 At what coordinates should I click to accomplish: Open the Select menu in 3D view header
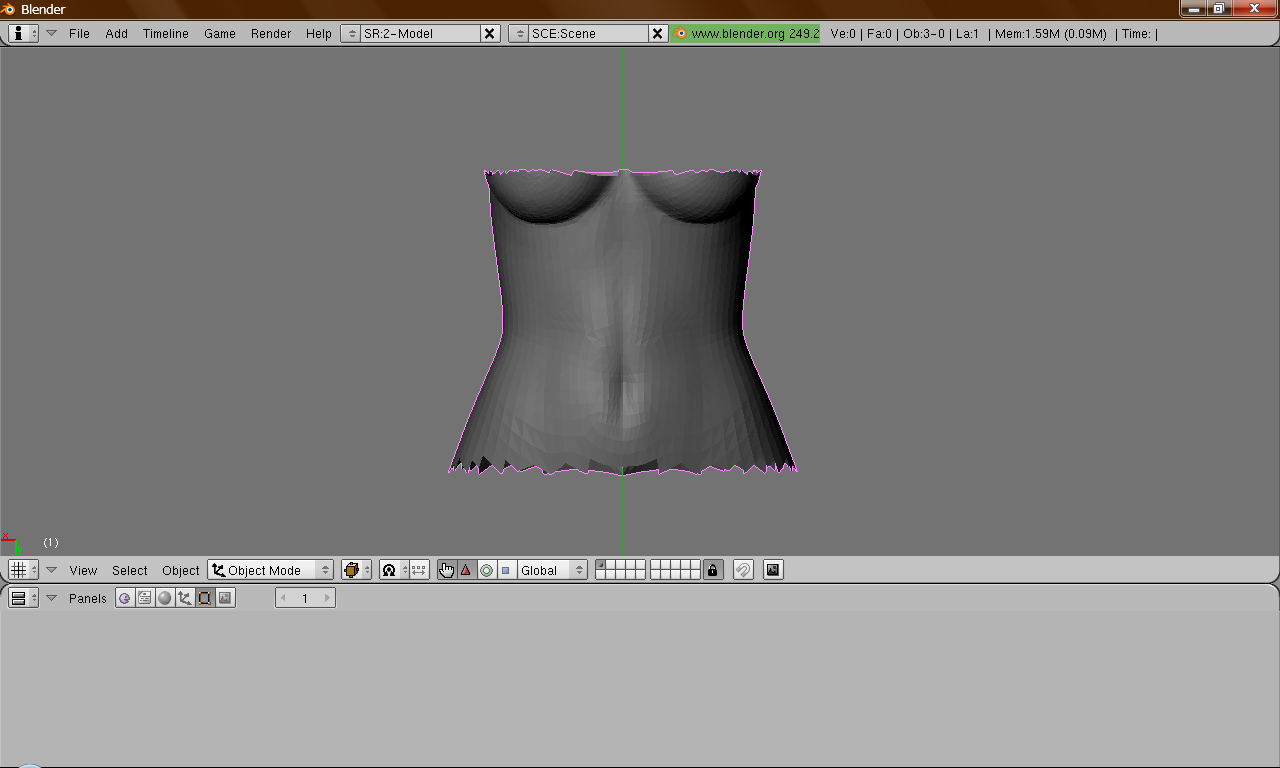coord(129,570)
